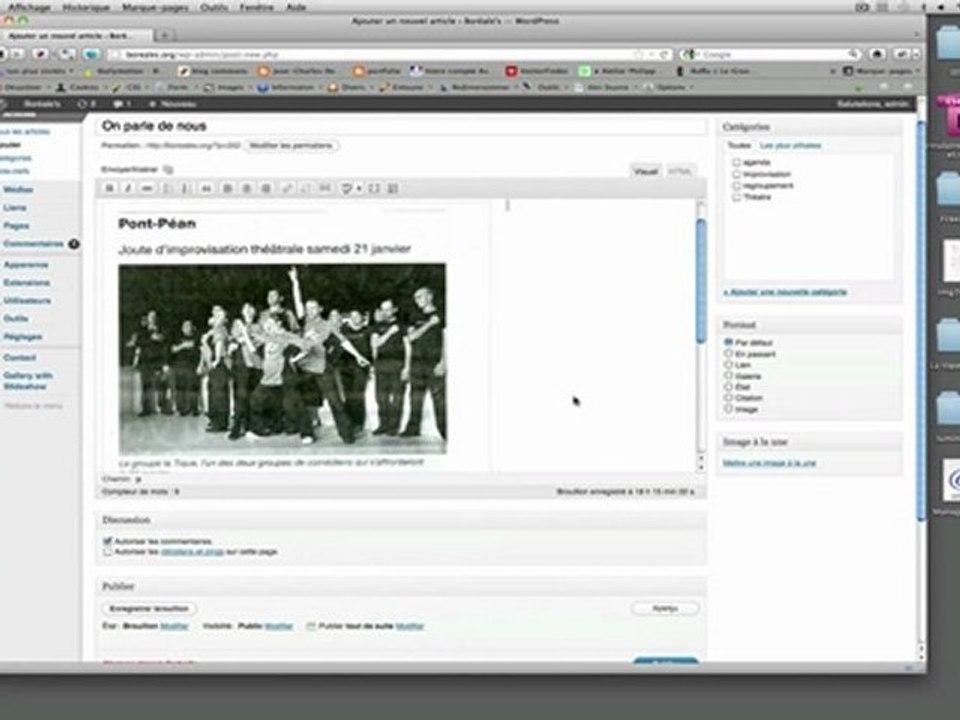960x720 pixels.
Task: Insert a bulleted list in the editor
Action: (x=167, y=188)
